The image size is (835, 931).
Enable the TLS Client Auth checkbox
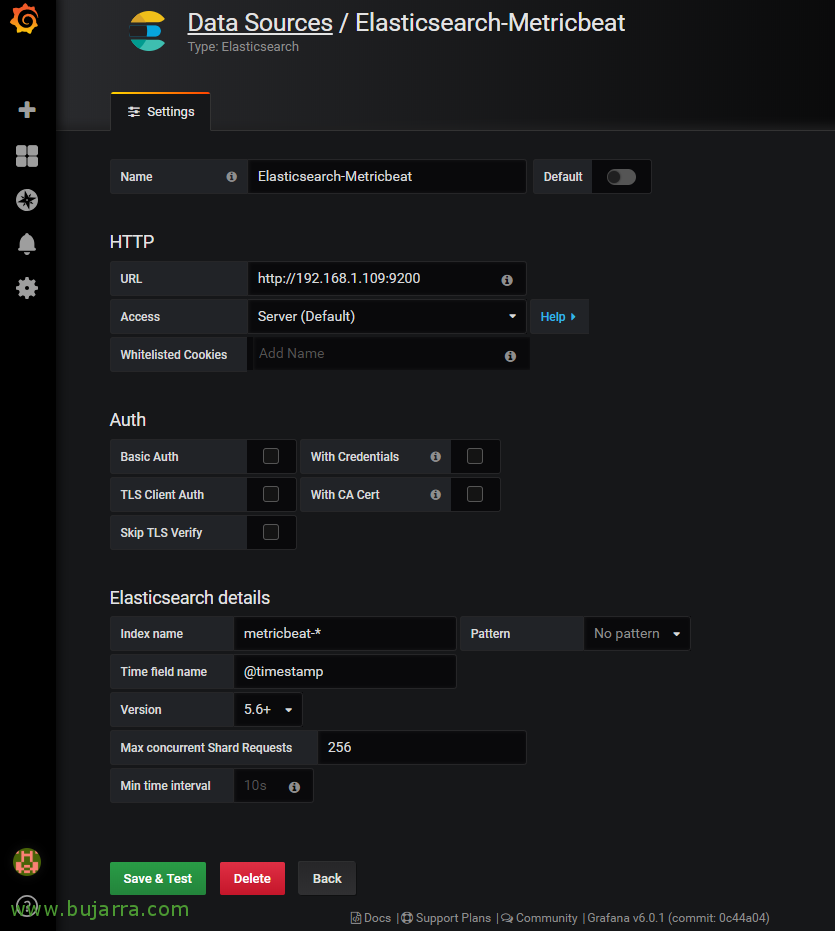click(271, 494)
